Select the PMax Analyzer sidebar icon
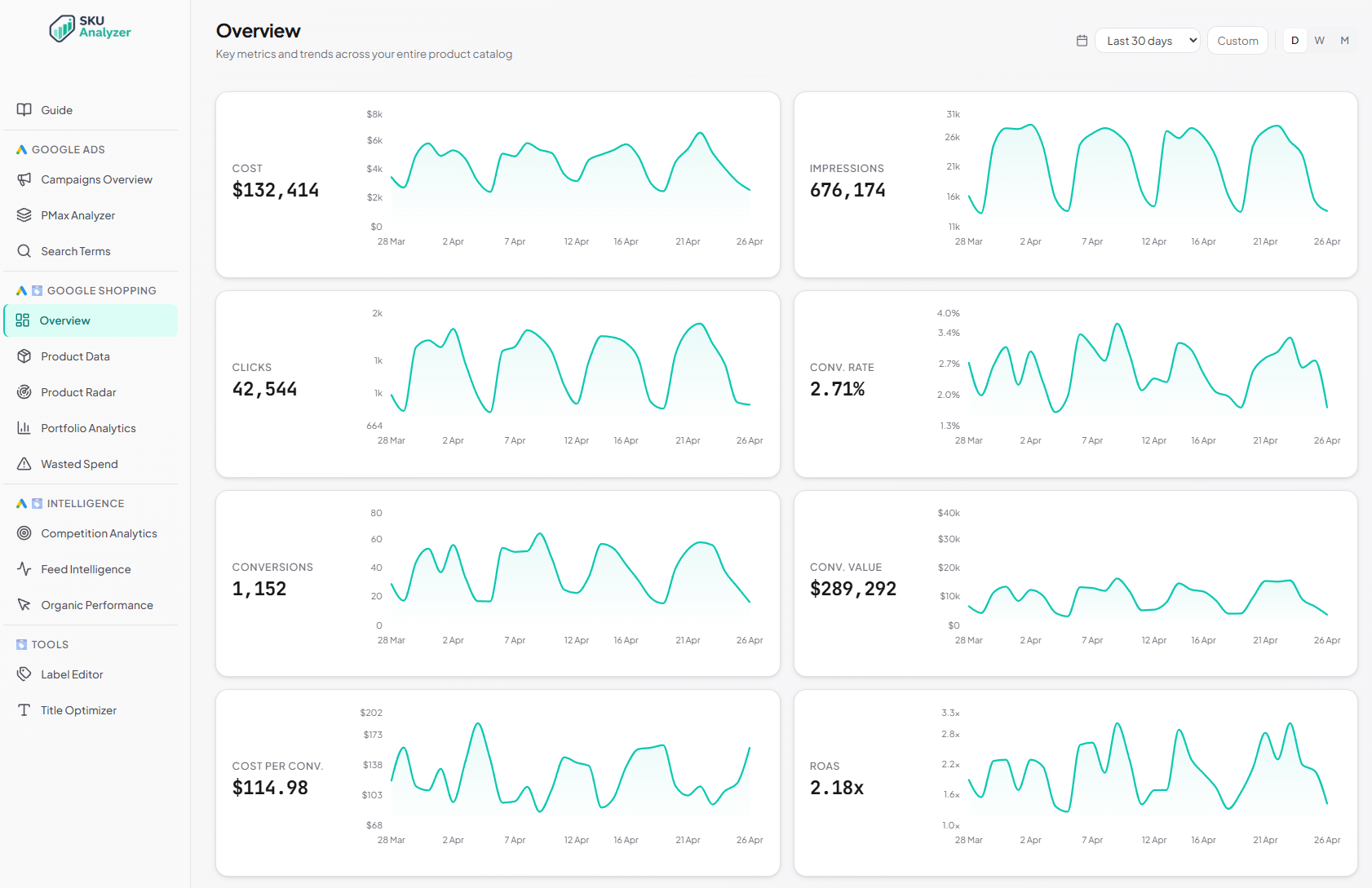 click(x=24, y=214)
